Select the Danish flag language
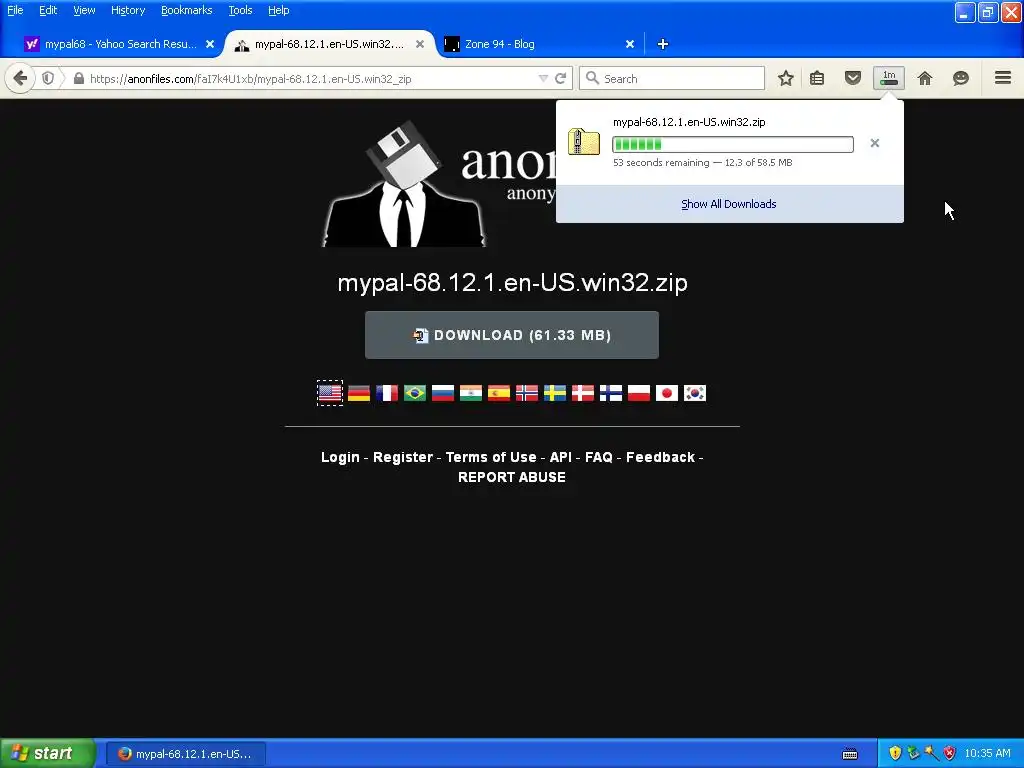 pos(583,393)
